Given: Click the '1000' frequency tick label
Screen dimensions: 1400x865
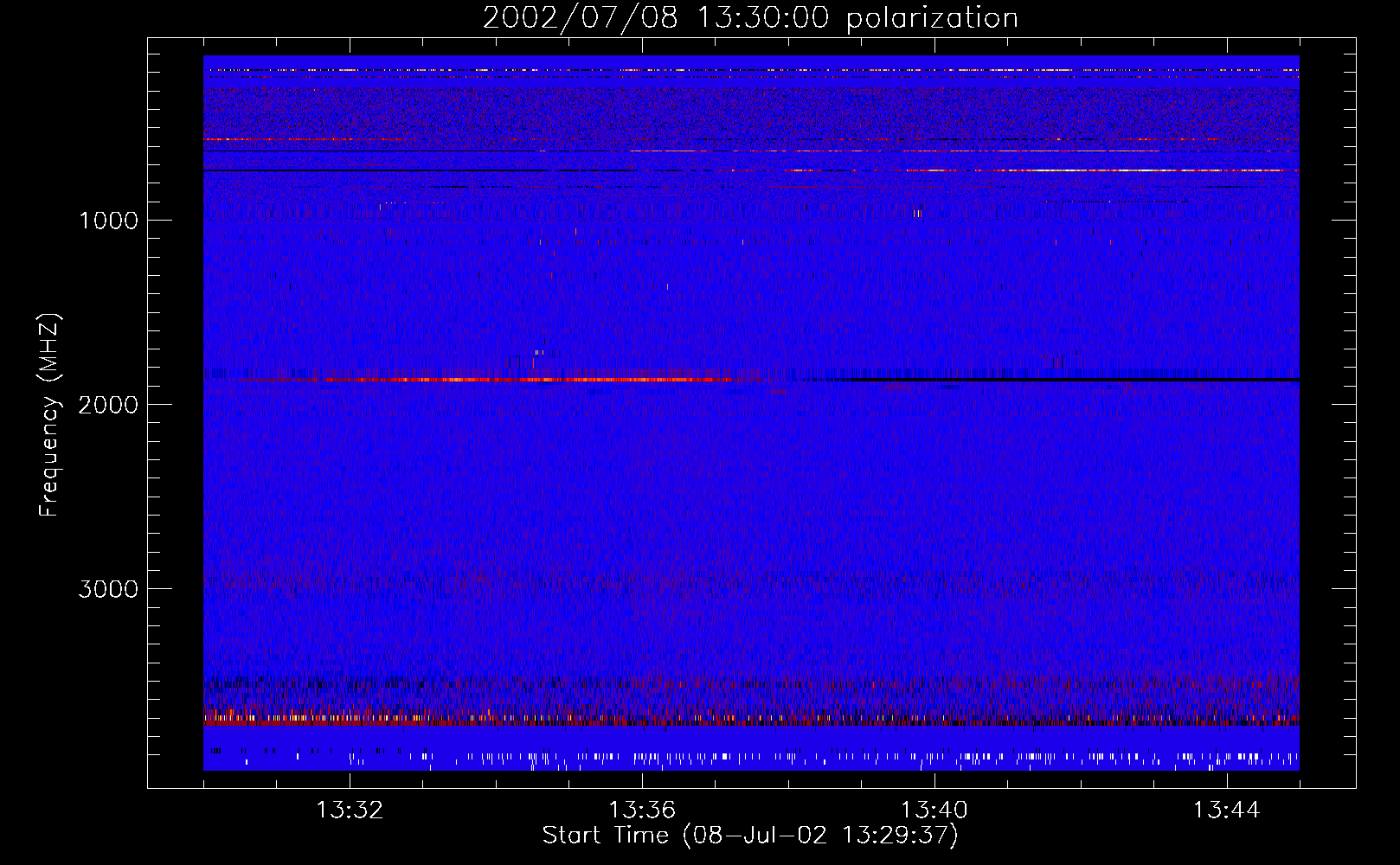Looking at the screenshot, I should click(x=108, y=220).
